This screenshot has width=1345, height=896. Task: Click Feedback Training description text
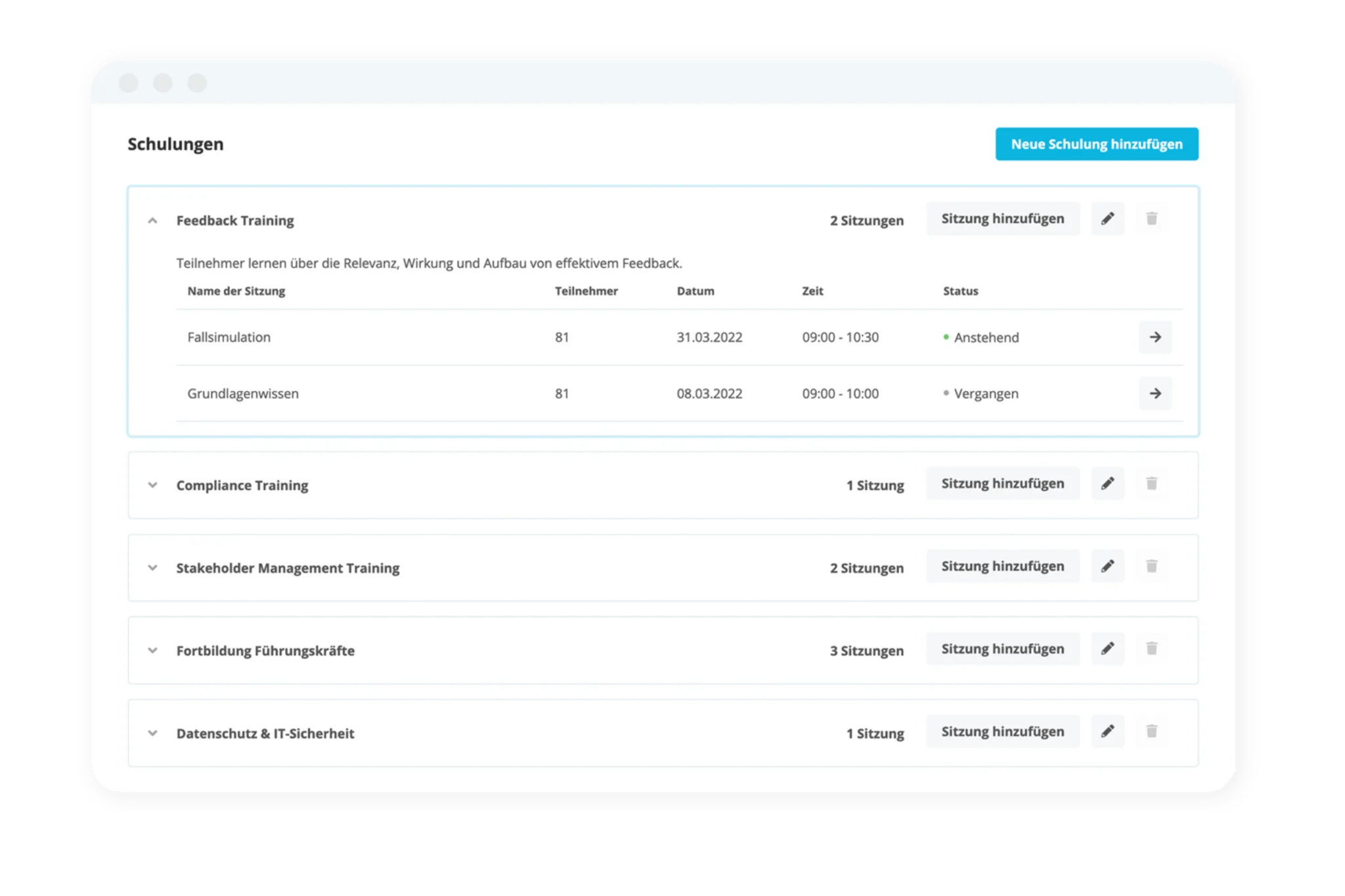(430, 263)
